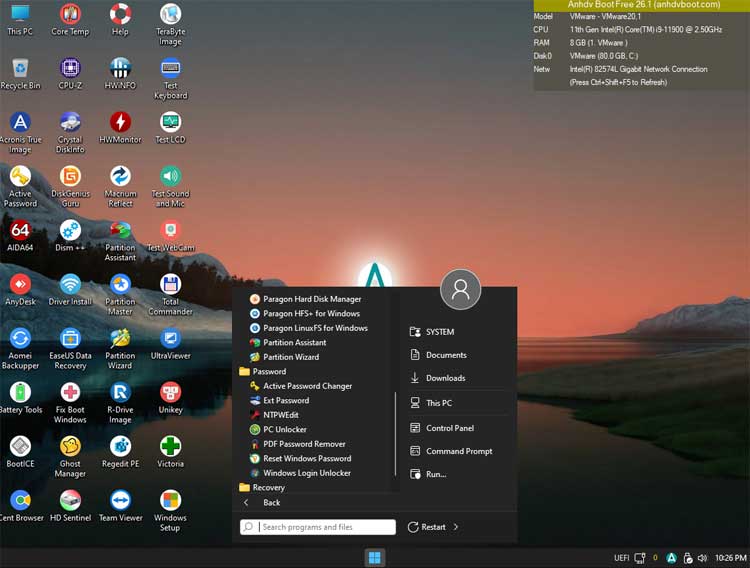750x568 pixels.
Task: Click the user account avatar picture
Action: pyautogui.click(x=460, y=290)
